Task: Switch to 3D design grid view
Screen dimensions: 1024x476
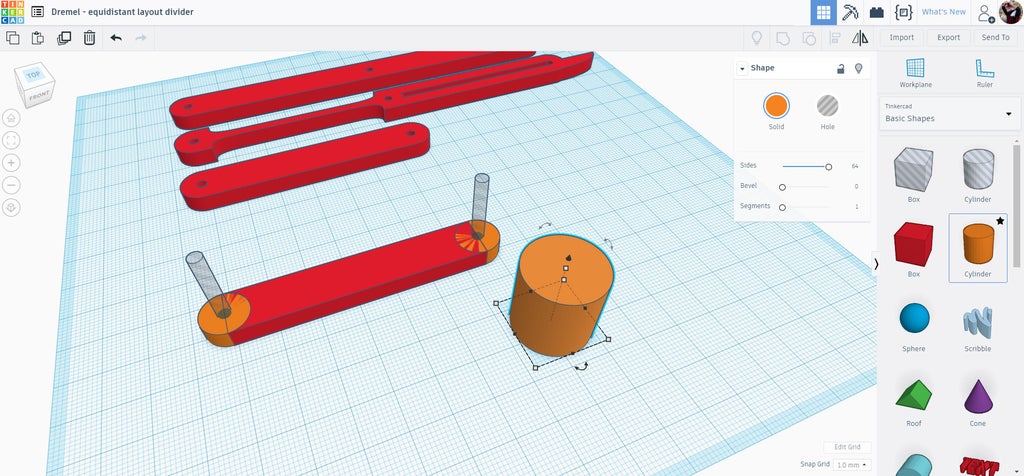Action: click(x=824, y=12)
